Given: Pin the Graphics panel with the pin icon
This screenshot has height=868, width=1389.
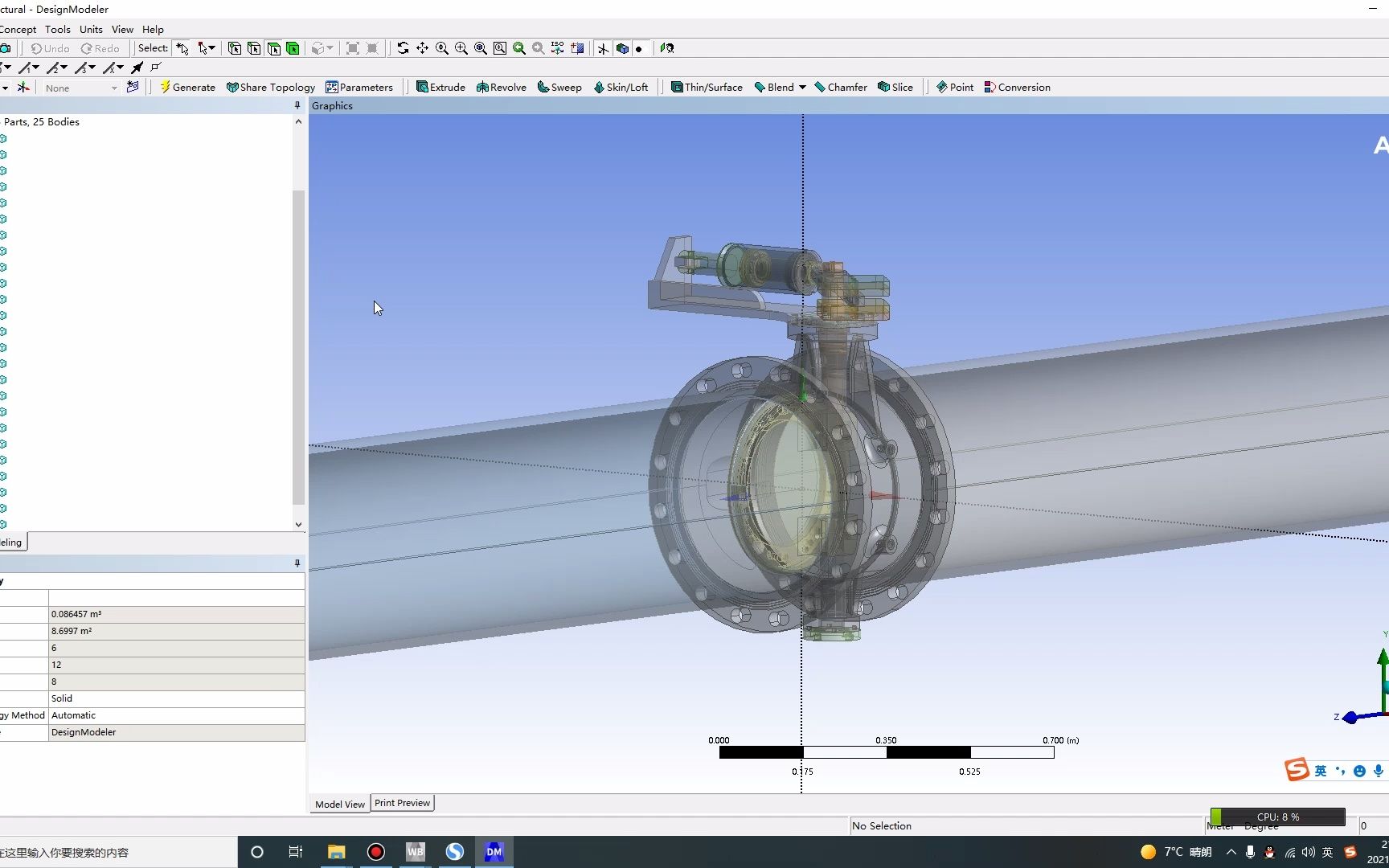Looking at the screenshot, I should point(297,105).
